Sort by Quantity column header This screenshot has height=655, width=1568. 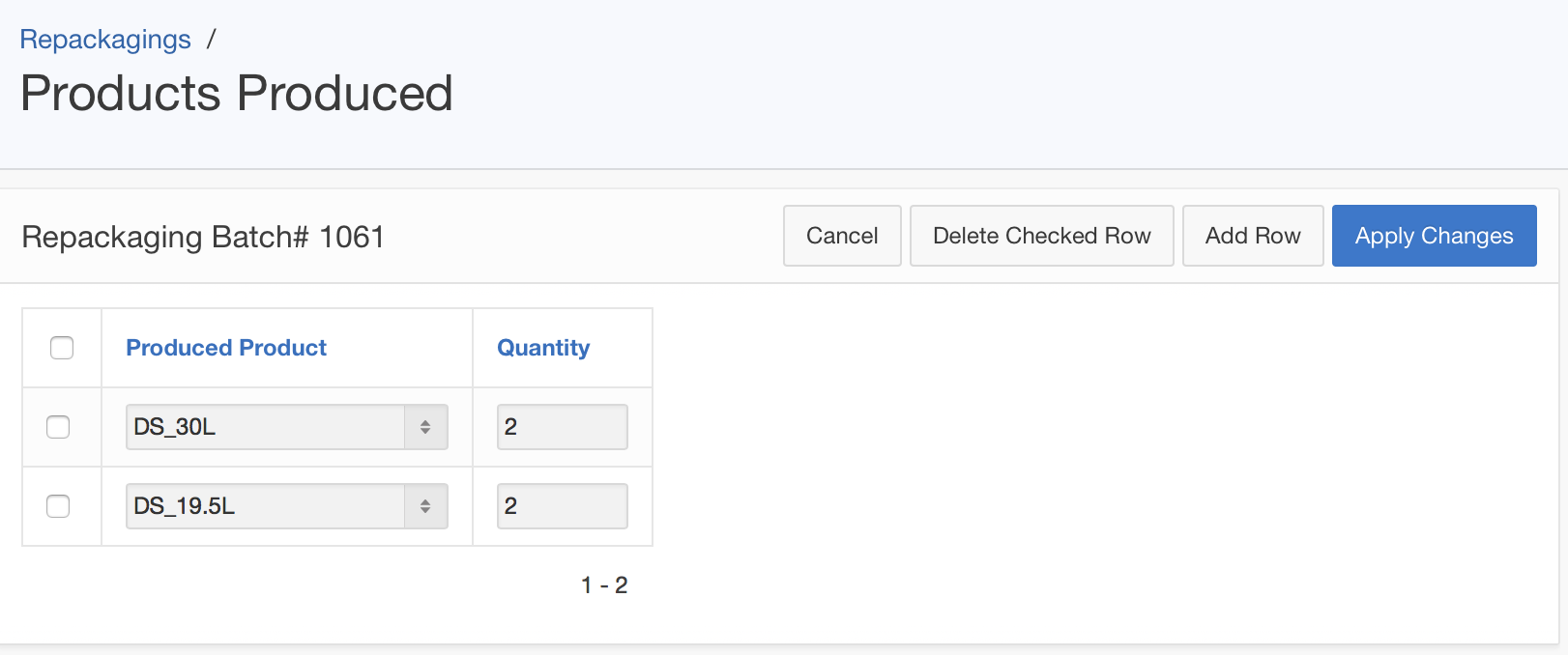[543, 348]
